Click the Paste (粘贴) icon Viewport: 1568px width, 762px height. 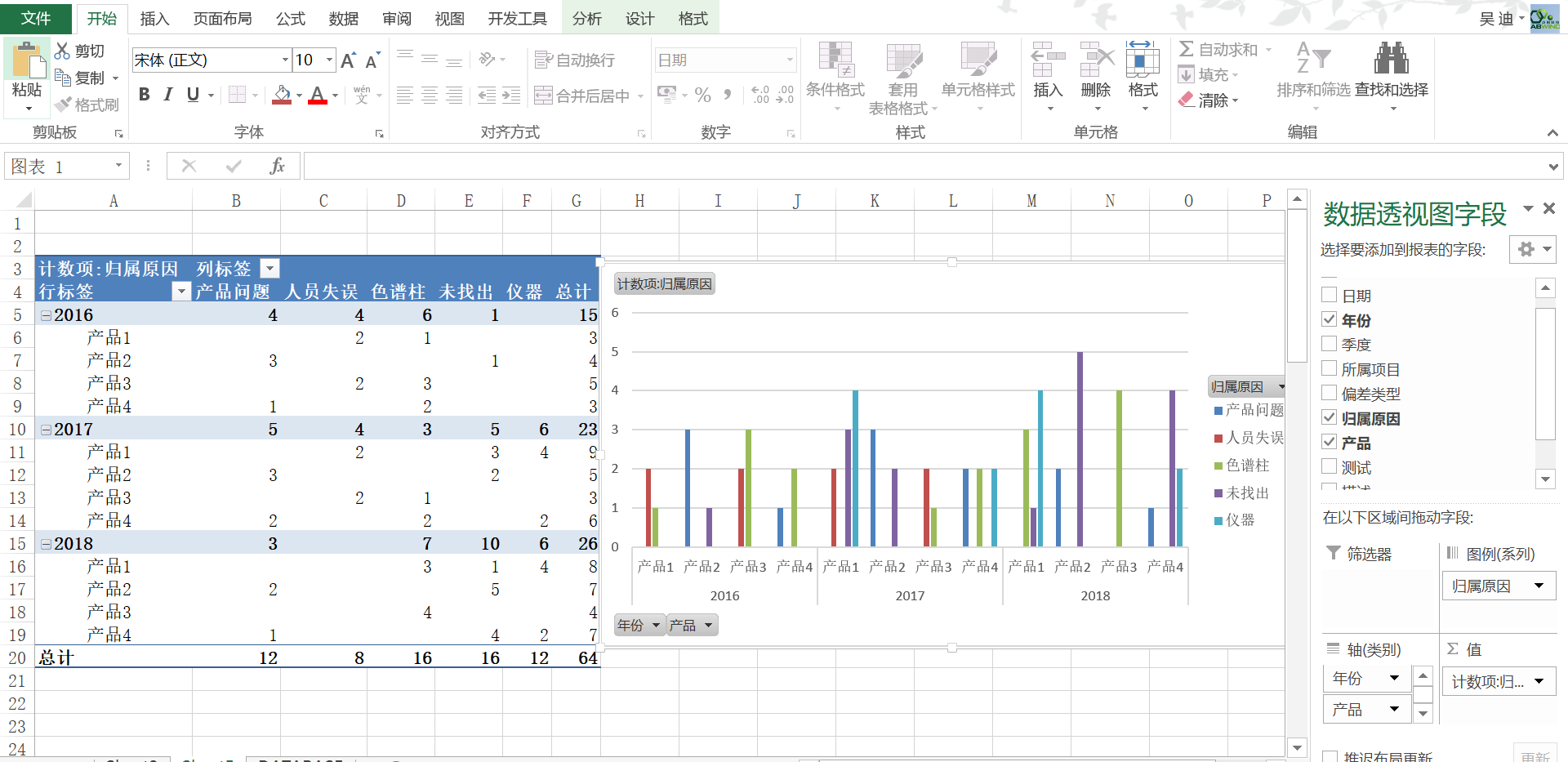(x=27, y=62)
